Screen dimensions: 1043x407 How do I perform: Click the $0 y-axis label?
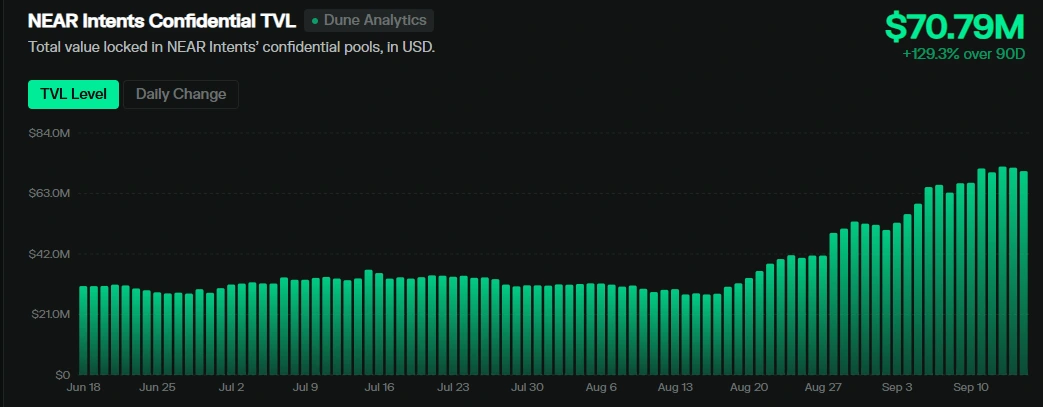click(x=63, y=374)
